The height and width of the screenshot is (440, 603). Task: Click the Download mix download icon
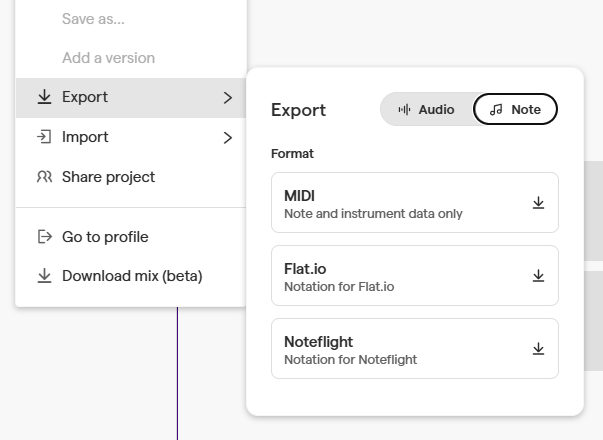click(44, 276)
